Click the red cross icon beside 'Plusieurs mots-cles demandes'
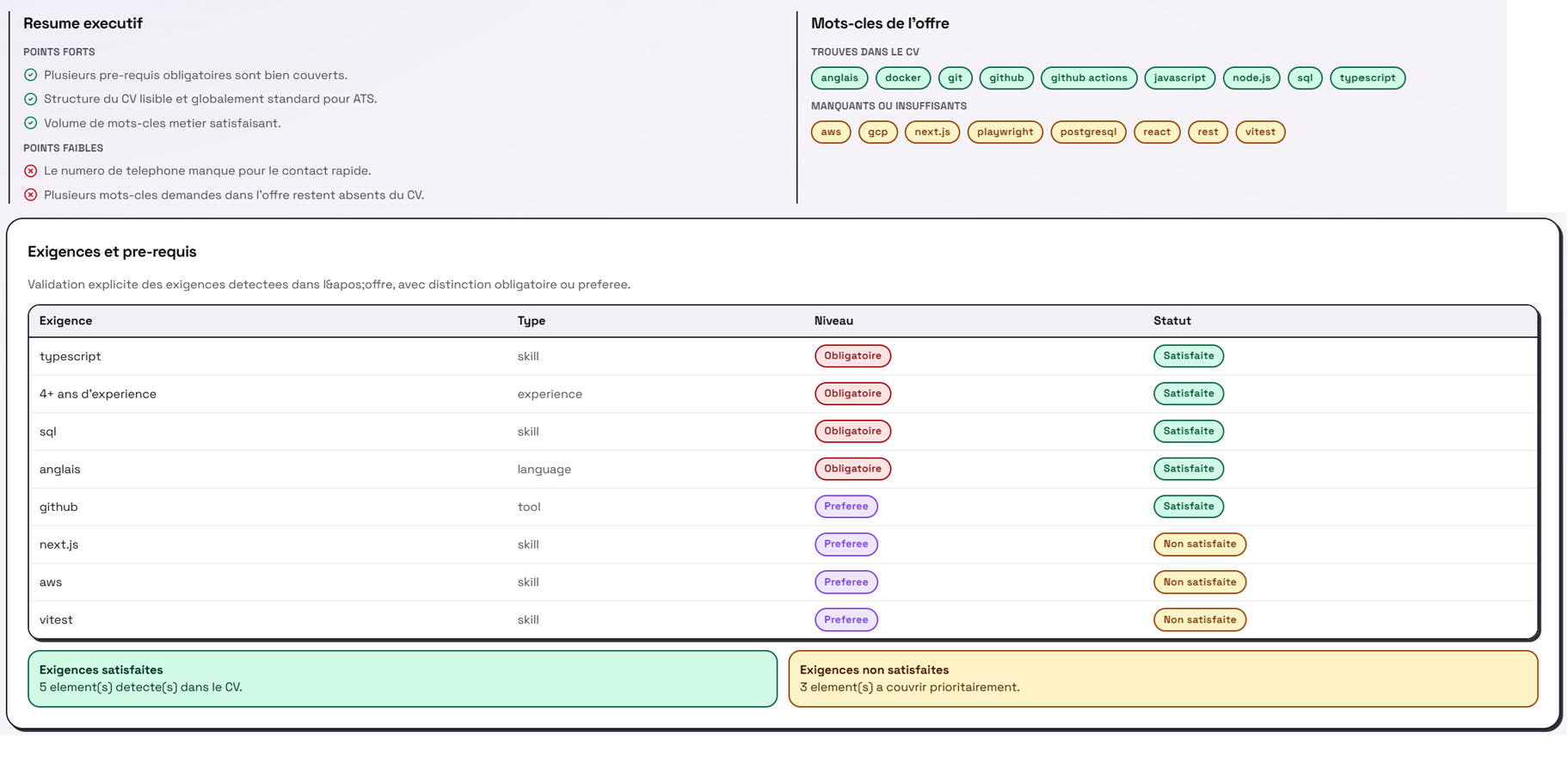This screenshot has height=775, width=1568. click(x=31, y=195)
